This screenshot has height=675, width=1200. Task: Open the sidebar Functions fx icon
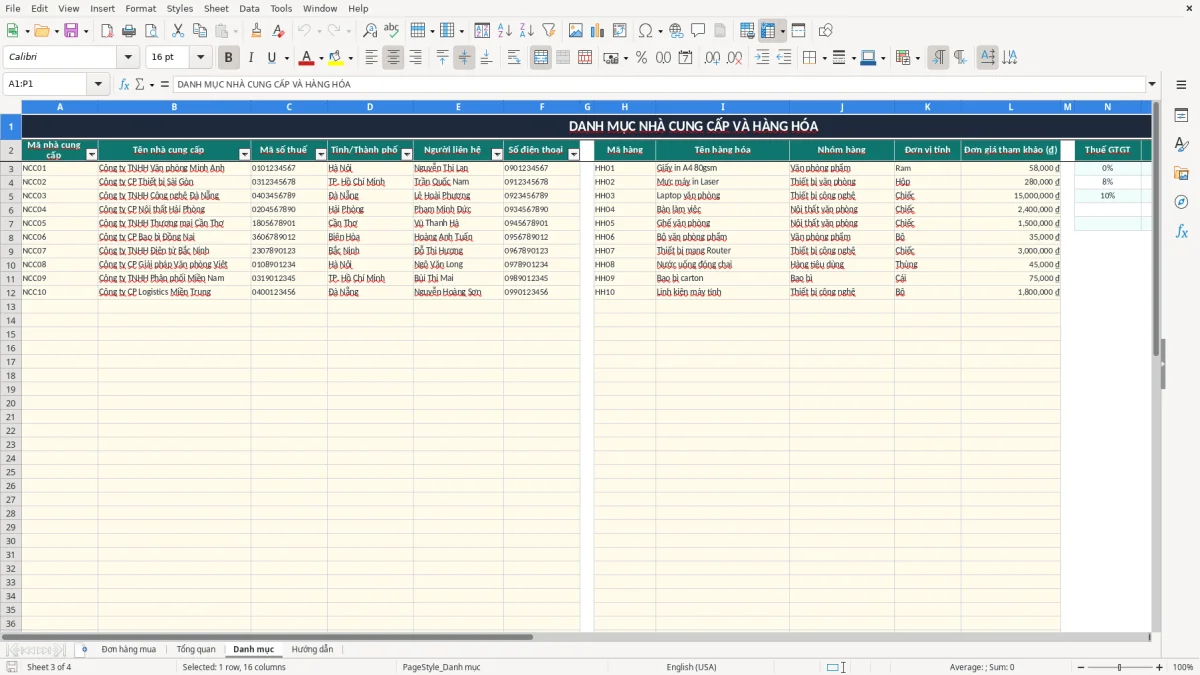1181,231
